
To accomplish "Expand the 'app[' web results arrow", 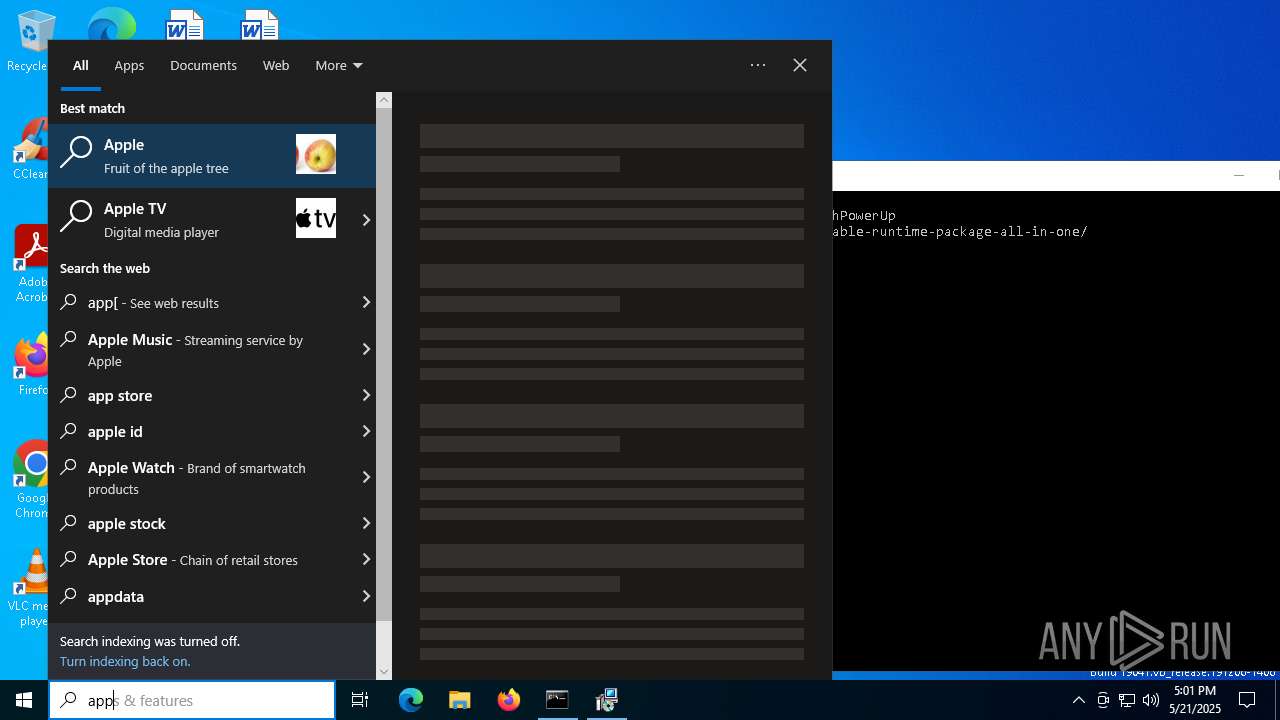I will pos(366,302).
